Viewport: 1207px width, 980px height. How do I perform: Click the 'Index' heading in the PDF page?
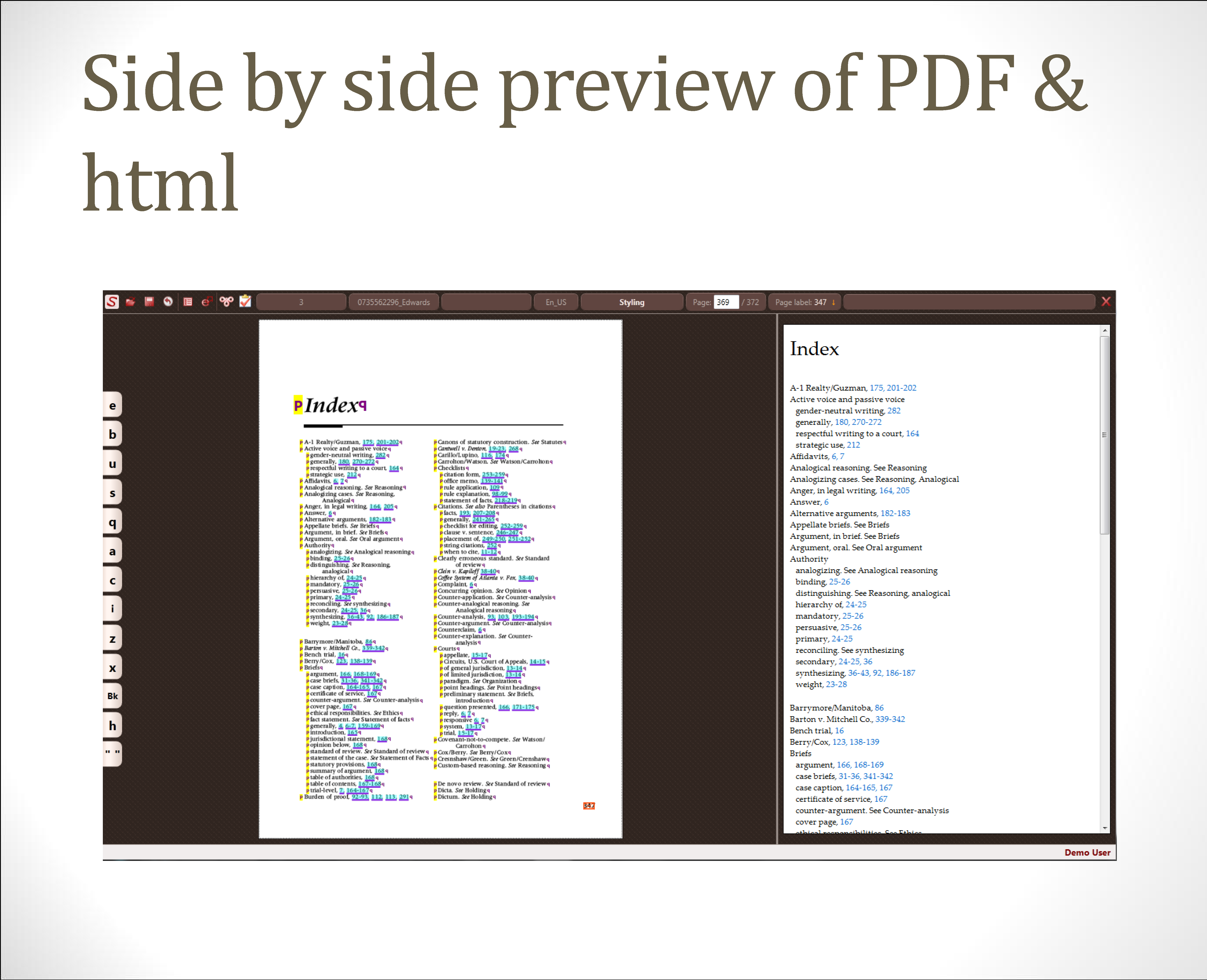click(332, 405)
